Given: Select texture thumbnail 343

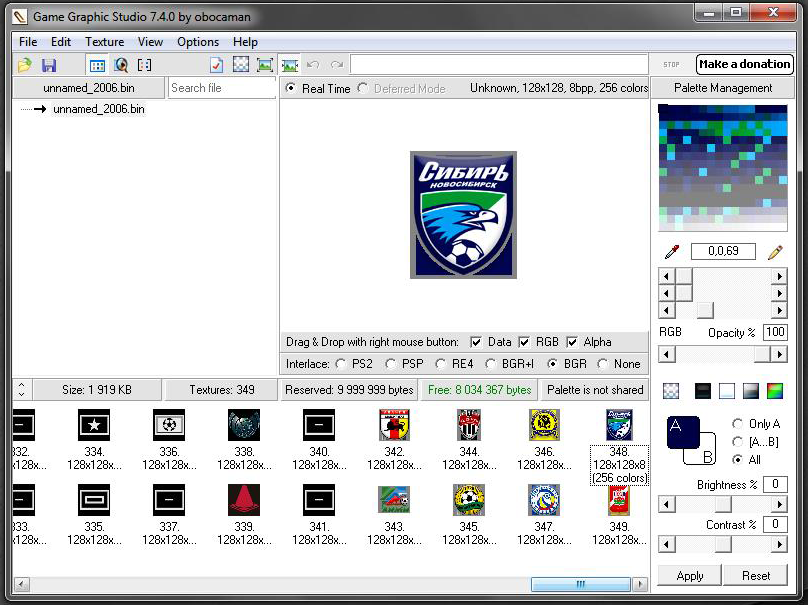Looking at the screenshot, I should point(394,500).
